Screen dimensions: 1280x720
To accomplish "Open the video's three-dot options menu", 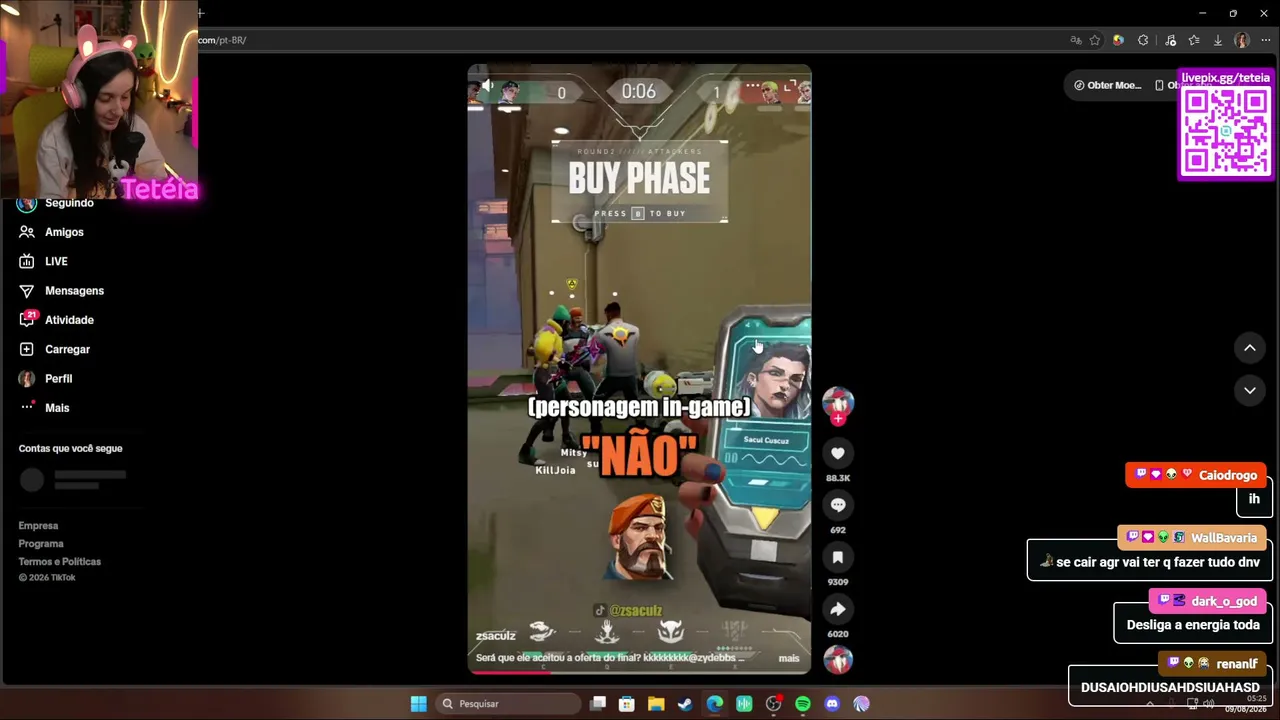I will [x=753, y=87].
